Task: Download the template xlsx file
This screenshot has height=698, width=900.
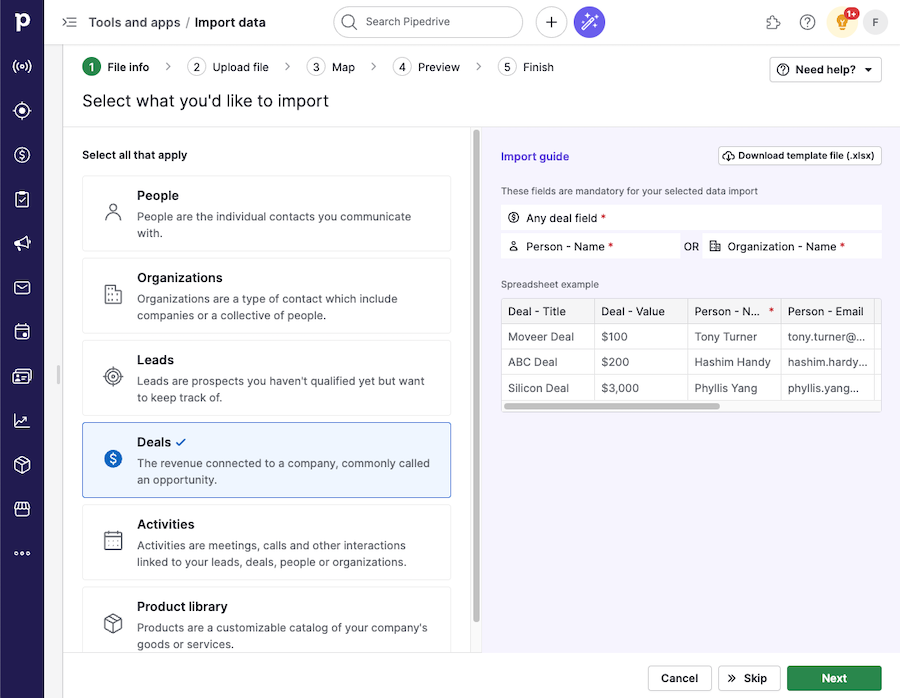Action: click(x=800, y=156)
